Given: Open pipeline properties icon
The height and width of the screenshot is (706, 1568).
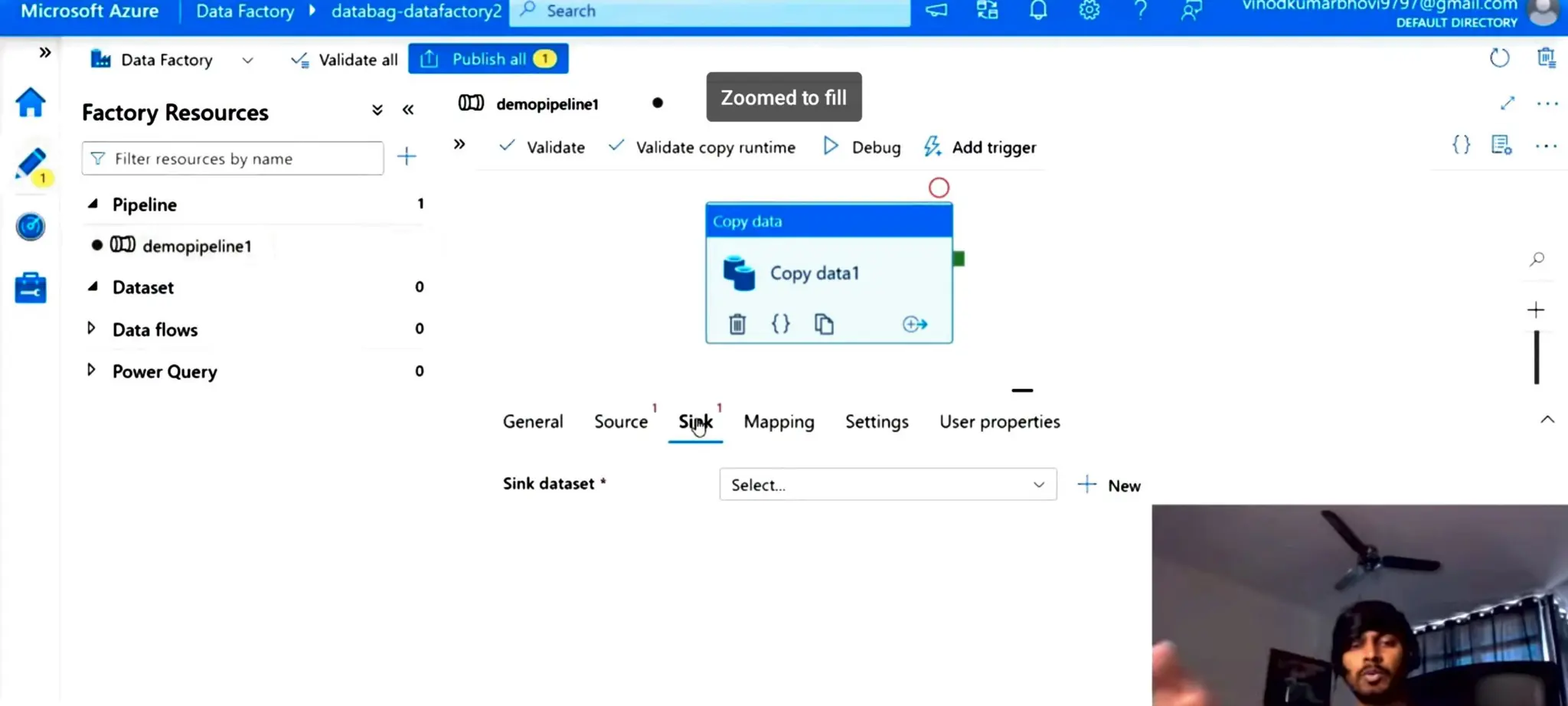Looking at the screenshot, I should click(1501, 145).
